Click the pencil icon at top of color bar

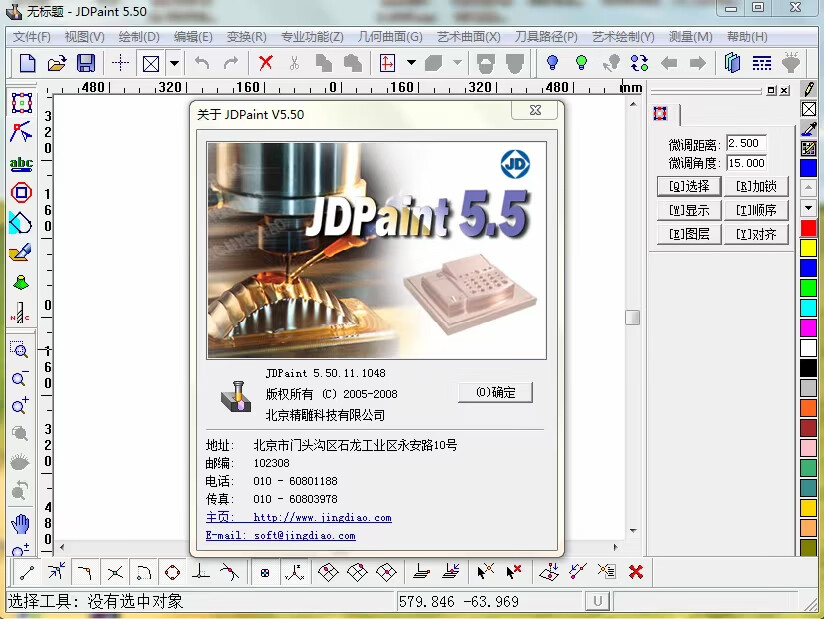[809, 88]
